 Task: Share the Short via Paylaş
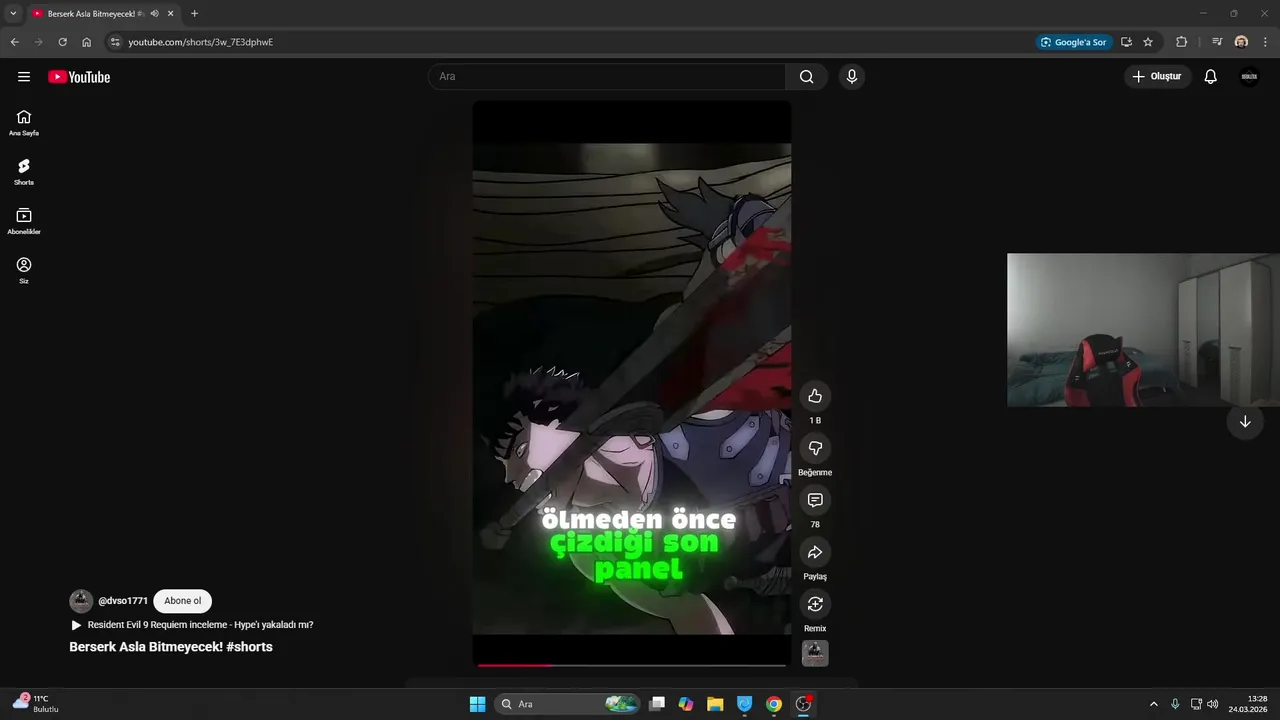[x=815, y=552]
